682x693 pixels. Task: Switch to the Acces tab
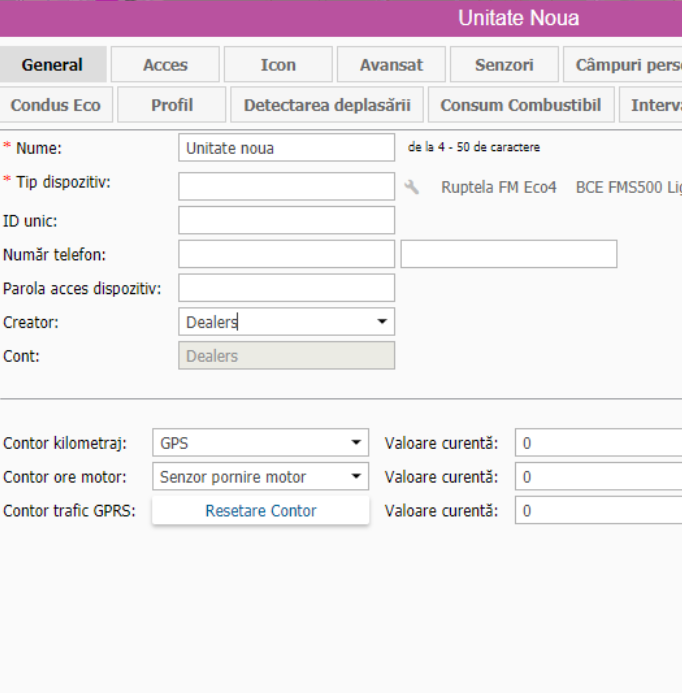[x=165, y=65]
